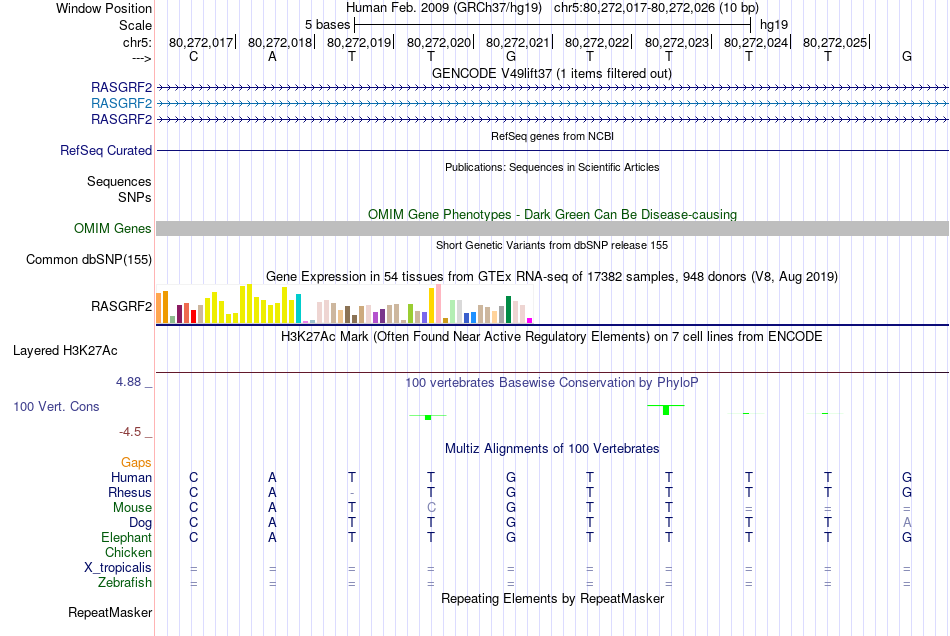The height and width of the screenshot is (636, 950).
Task: Select the Rhesus species label
Action: click(x=130, y=492)
